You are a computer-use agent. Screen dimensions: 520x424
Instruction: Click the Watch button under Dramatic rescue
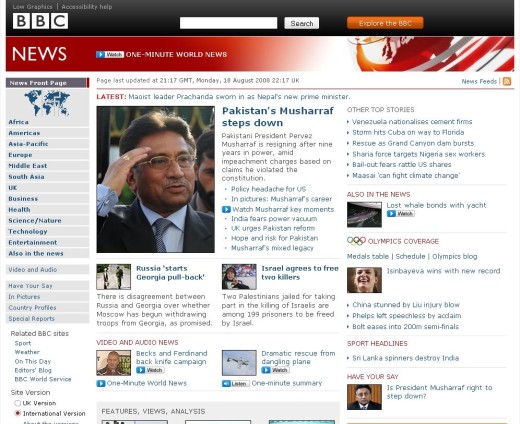pyautogui.click(x=275, y=370)
